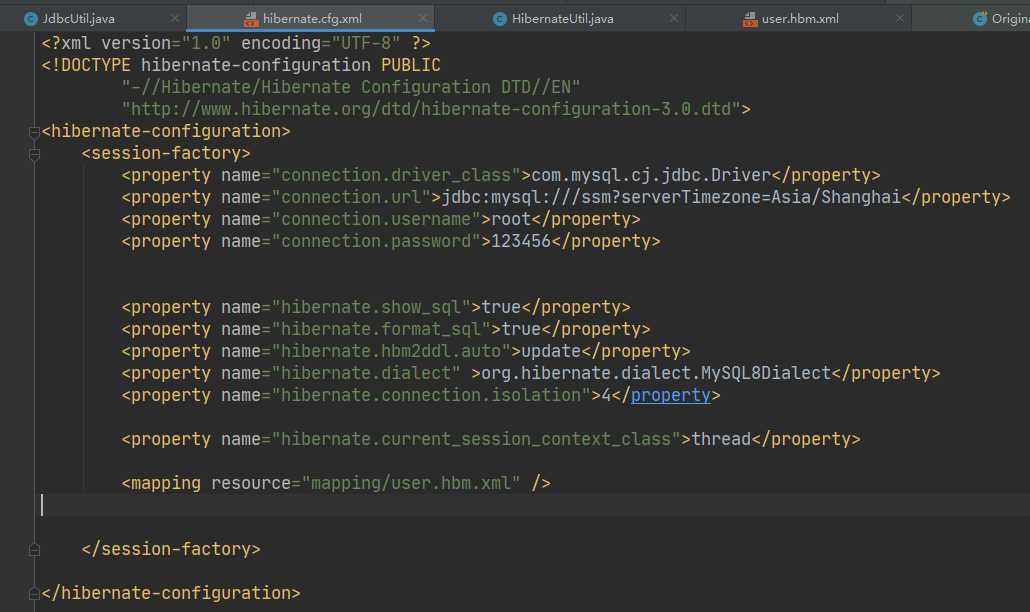The width and height of the screenshot is (1030, 612).
Task: Follow the highlighted closing property tag link
Action: coord(671,395)
